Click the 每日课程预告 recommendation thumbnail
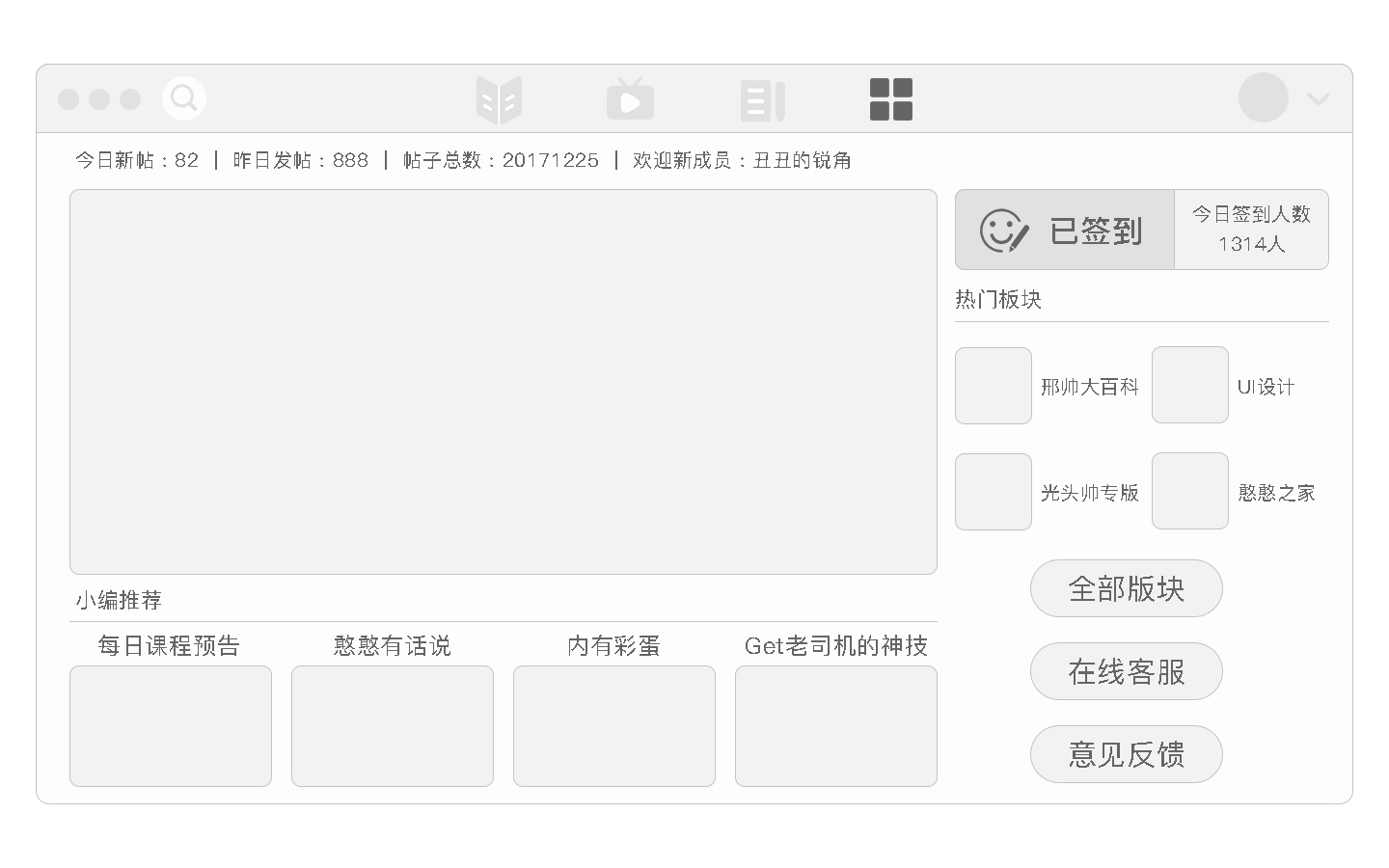Viewport: 1389px width, 868px height. (x=170, y=726)
